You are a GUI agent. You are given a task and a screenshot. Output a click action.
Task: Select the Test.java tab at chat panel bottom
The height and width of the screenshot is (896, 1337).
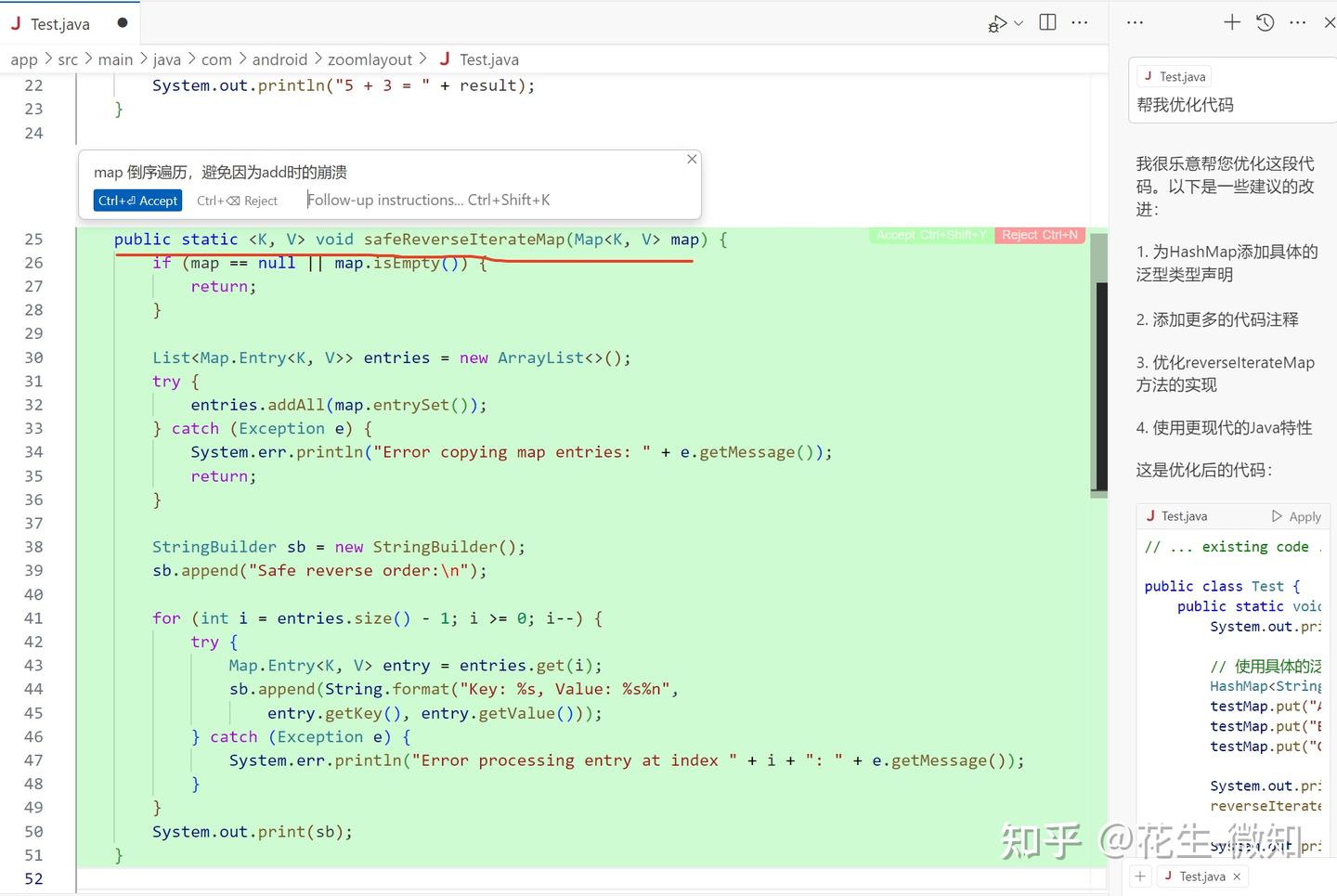coord(1201,876)
